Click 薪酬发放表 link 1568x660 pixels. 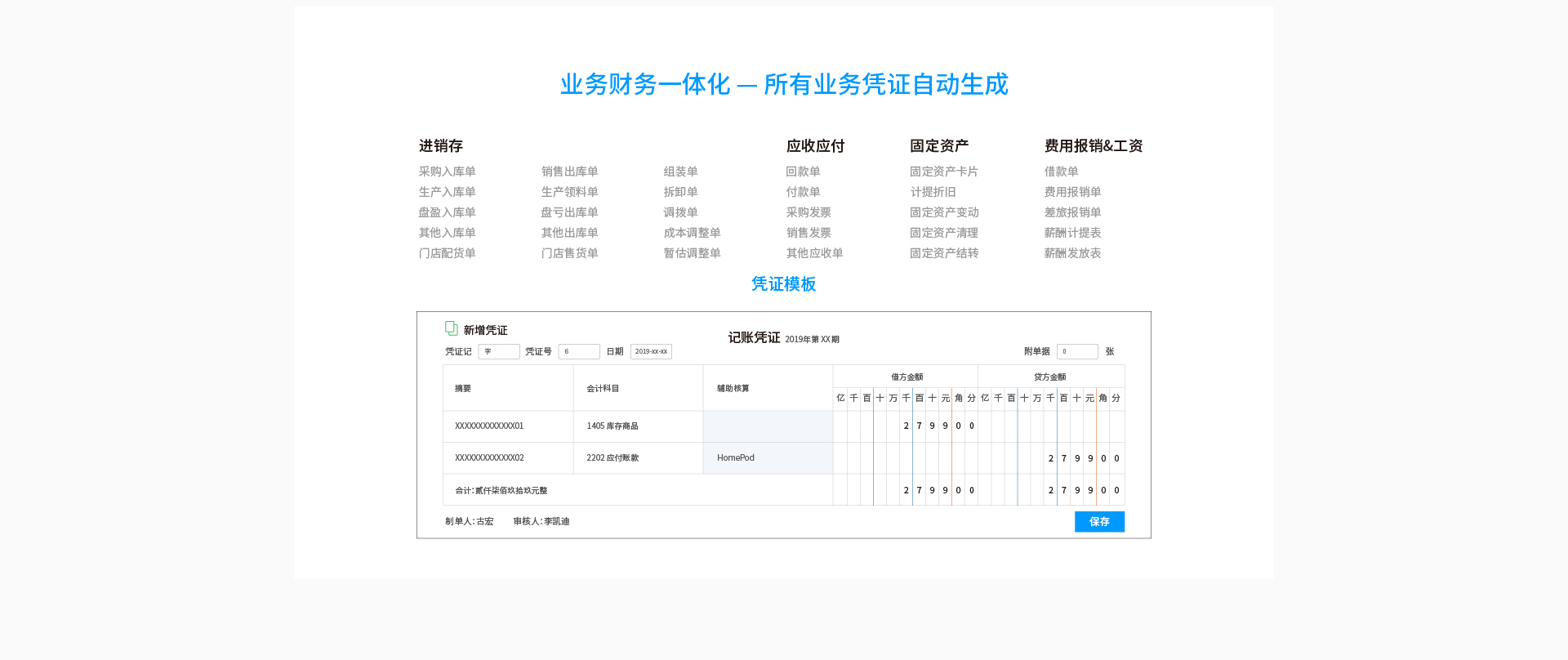click(1072, 253)
